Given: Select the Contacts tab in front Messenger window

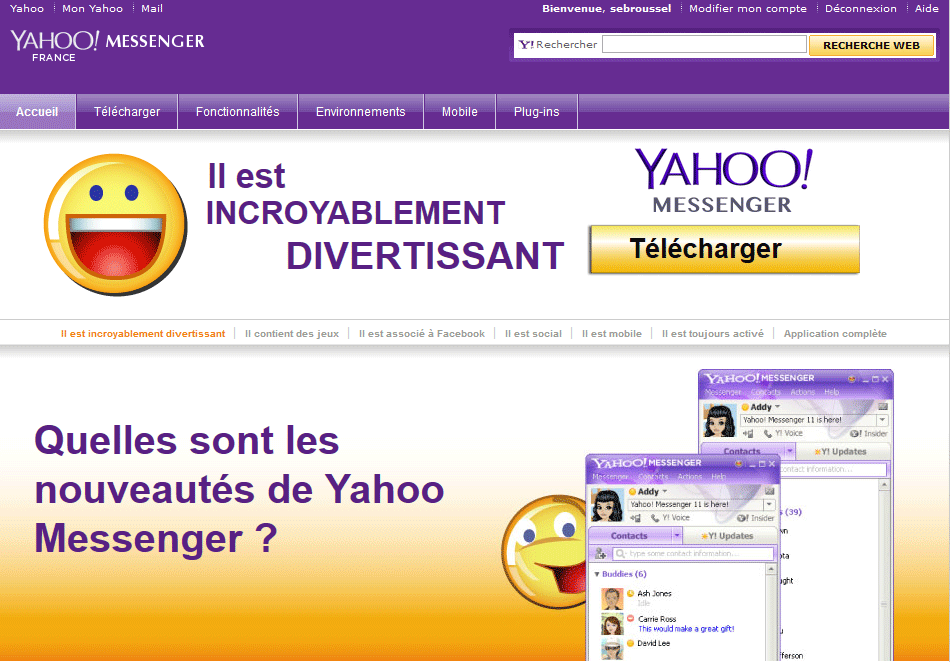Looking at the screenshot, I should pos(629,536).
